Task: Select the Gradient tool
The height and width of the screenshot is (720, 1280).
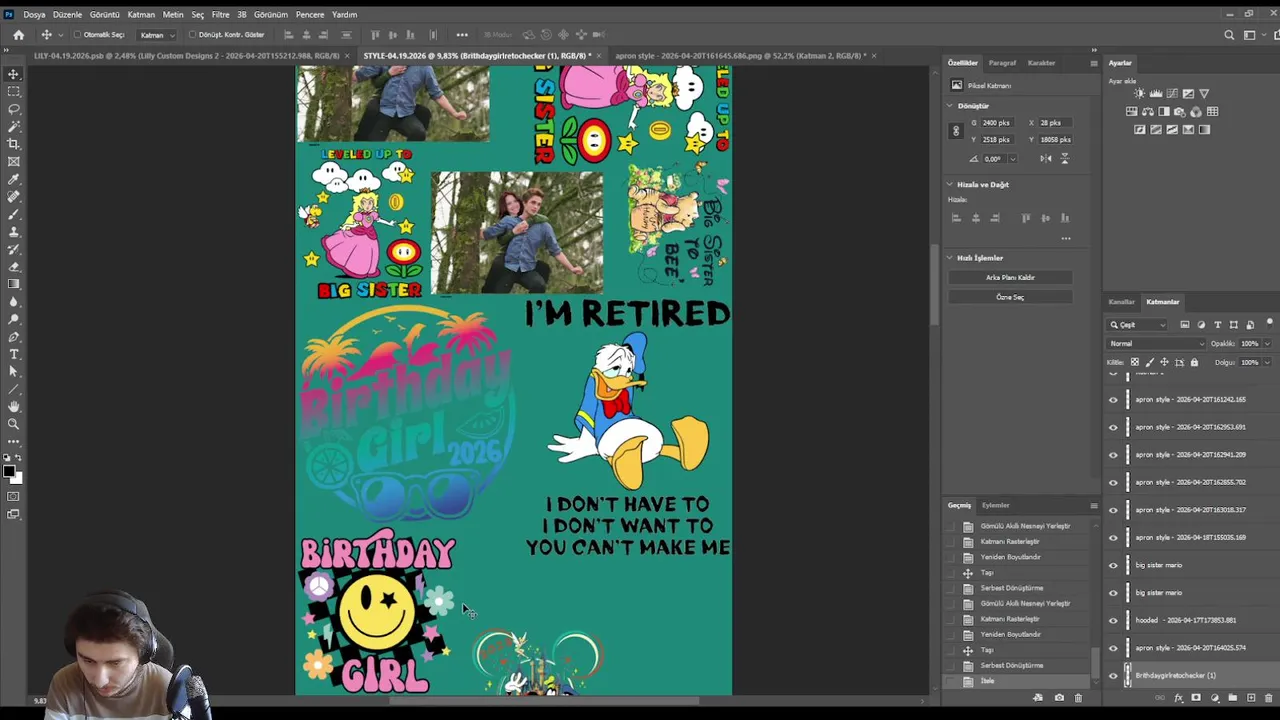Action: [14, 284]
